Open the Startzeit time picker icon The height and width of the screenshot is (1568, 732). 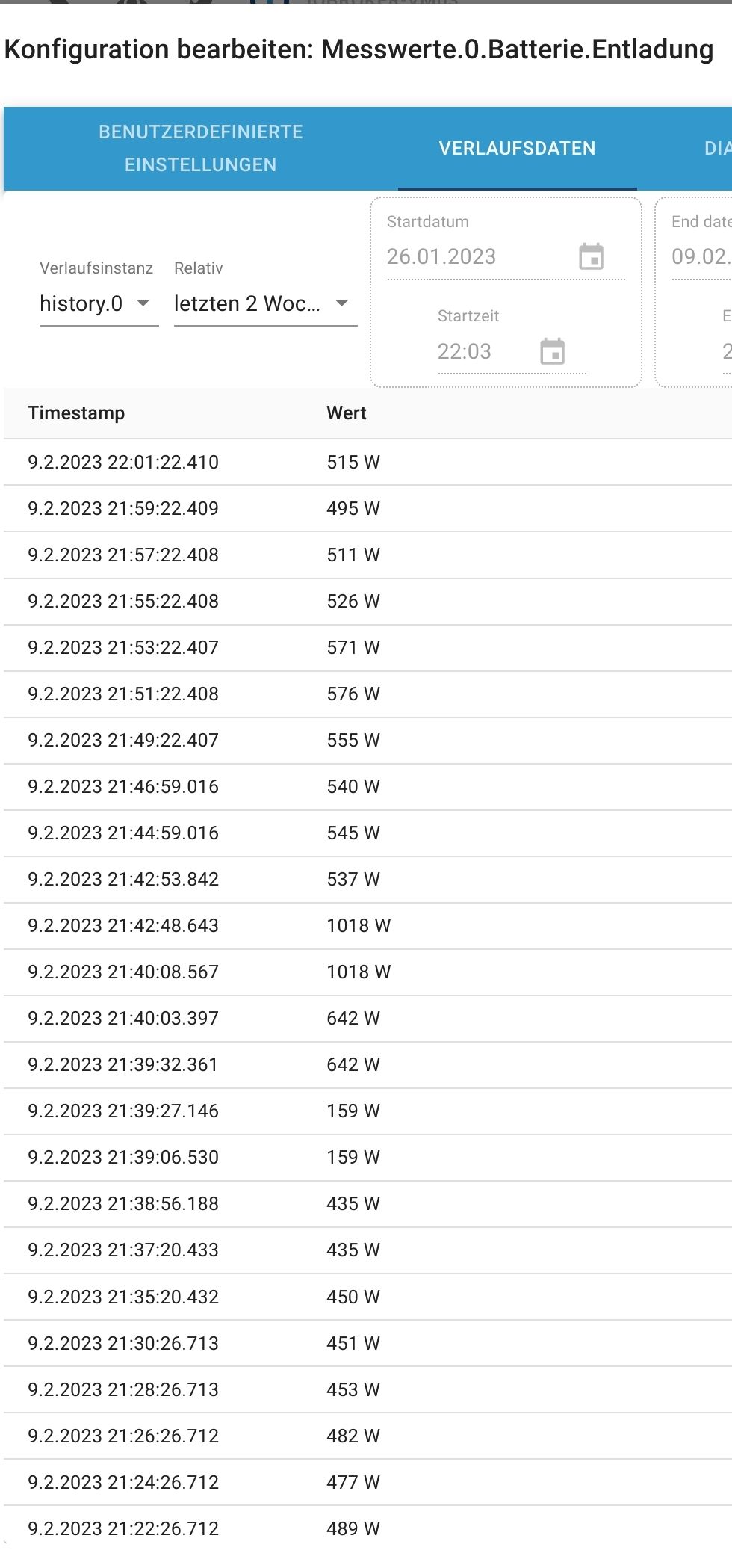coord(552,351)
